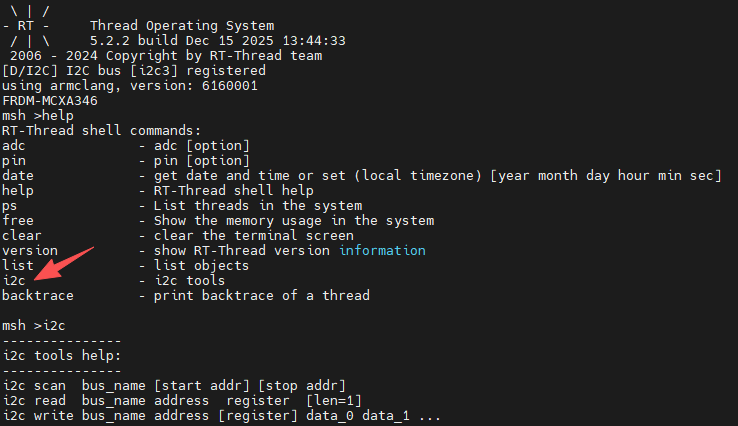
Task: Click the "date" command name
Action: coord(18,175)
